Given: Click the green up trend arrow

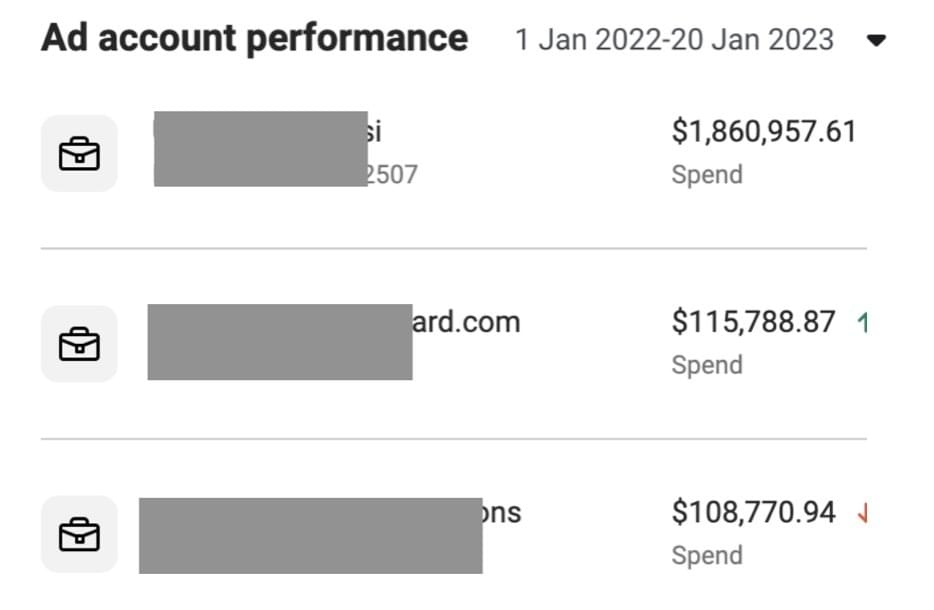Looking at the screenshot, I should 861,323.
